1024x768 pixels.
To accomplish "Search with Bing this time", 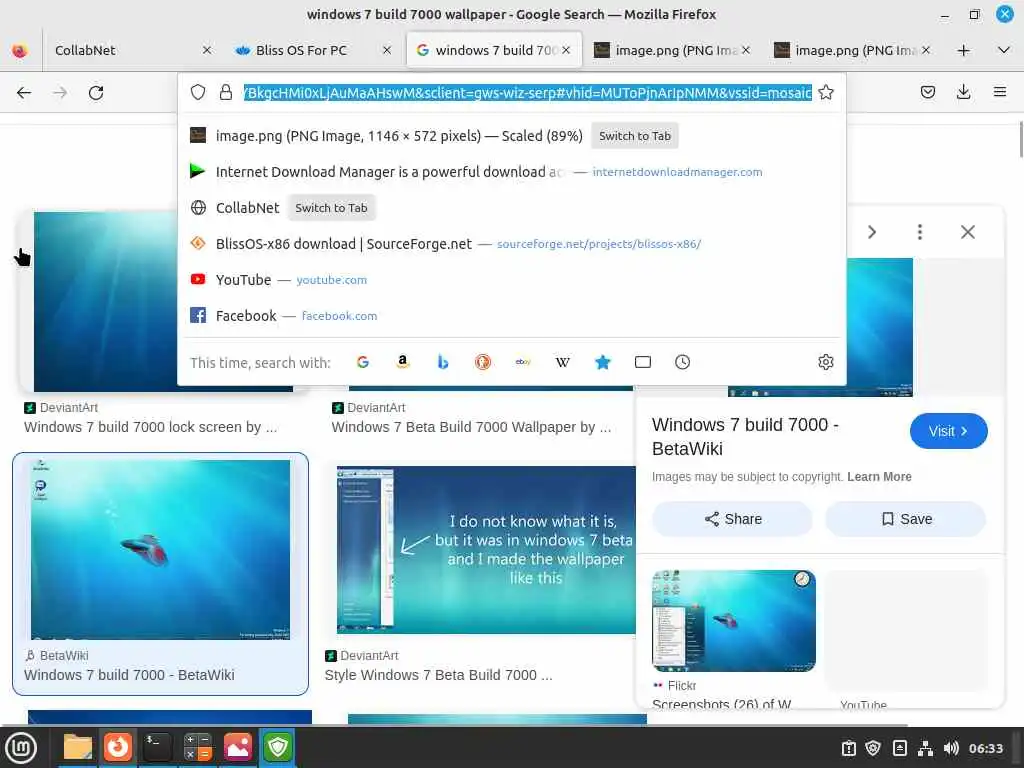I will click(443, 362).
